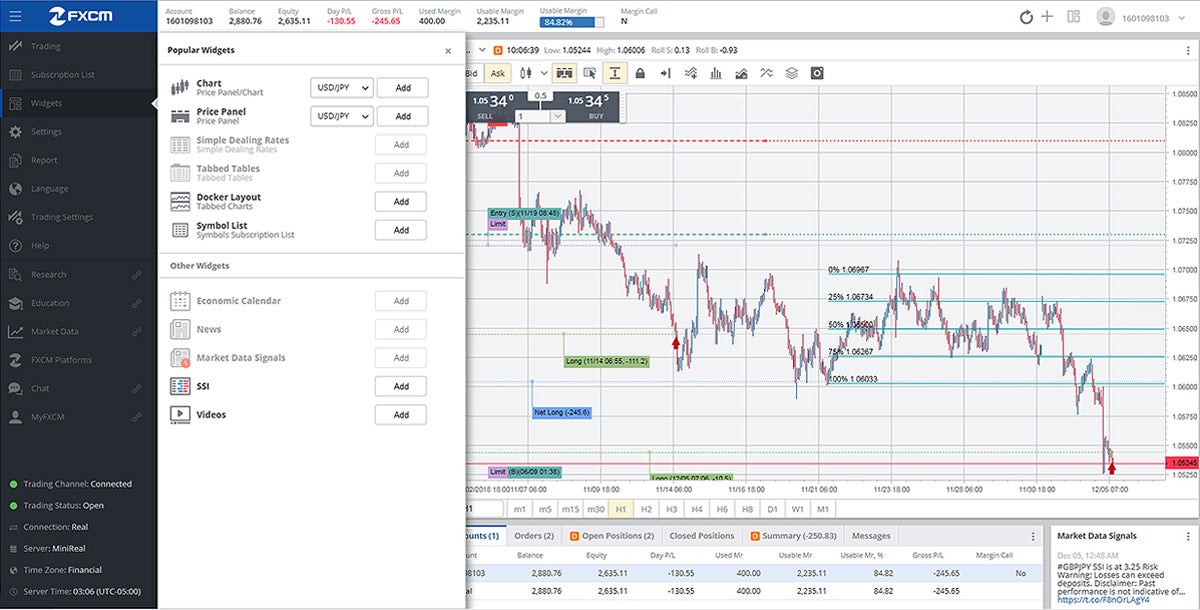
Task: Click the layout icon beside the plus
Action: coord(1073,16)
